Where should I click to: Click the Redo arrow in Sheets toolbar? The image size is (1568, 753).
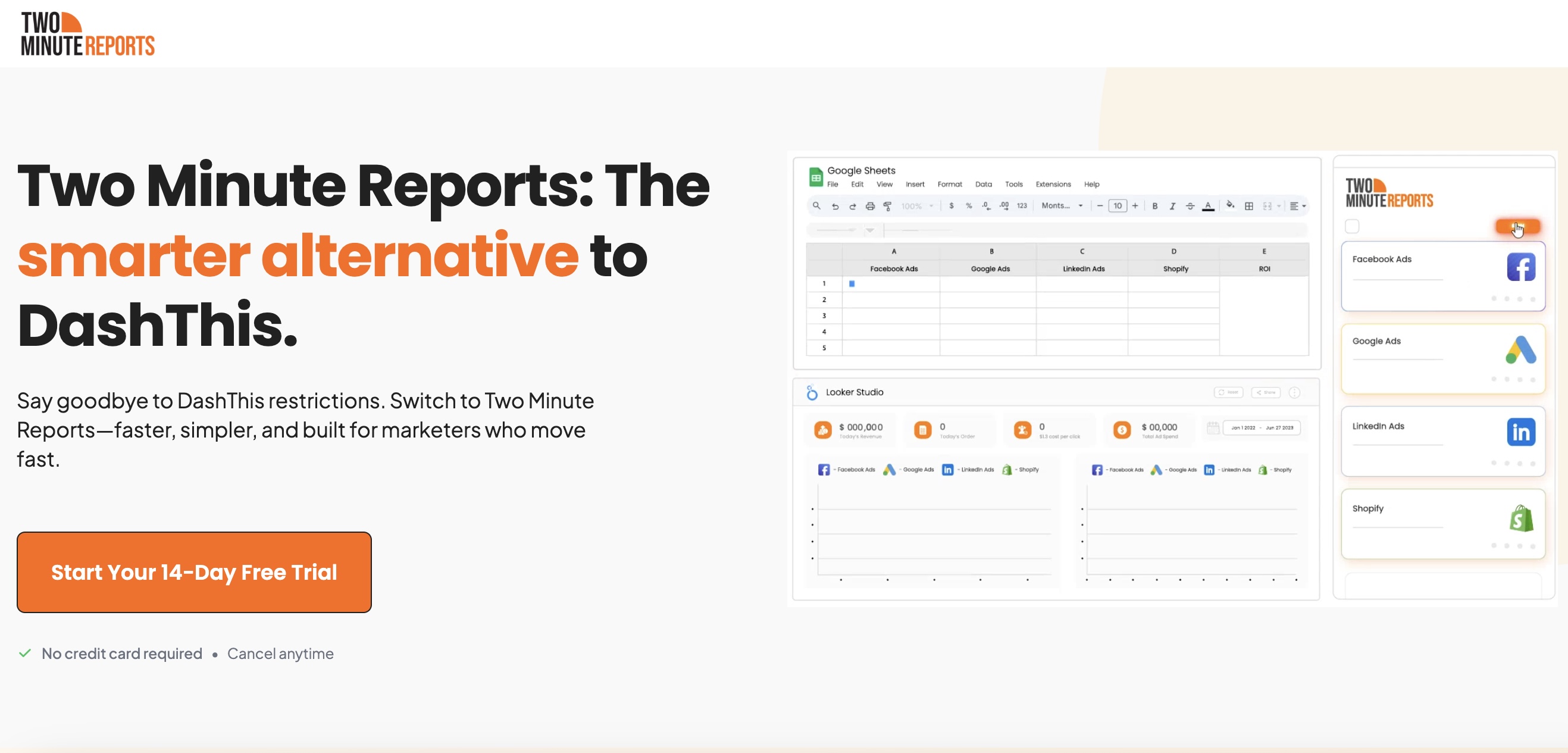[853, 207]
